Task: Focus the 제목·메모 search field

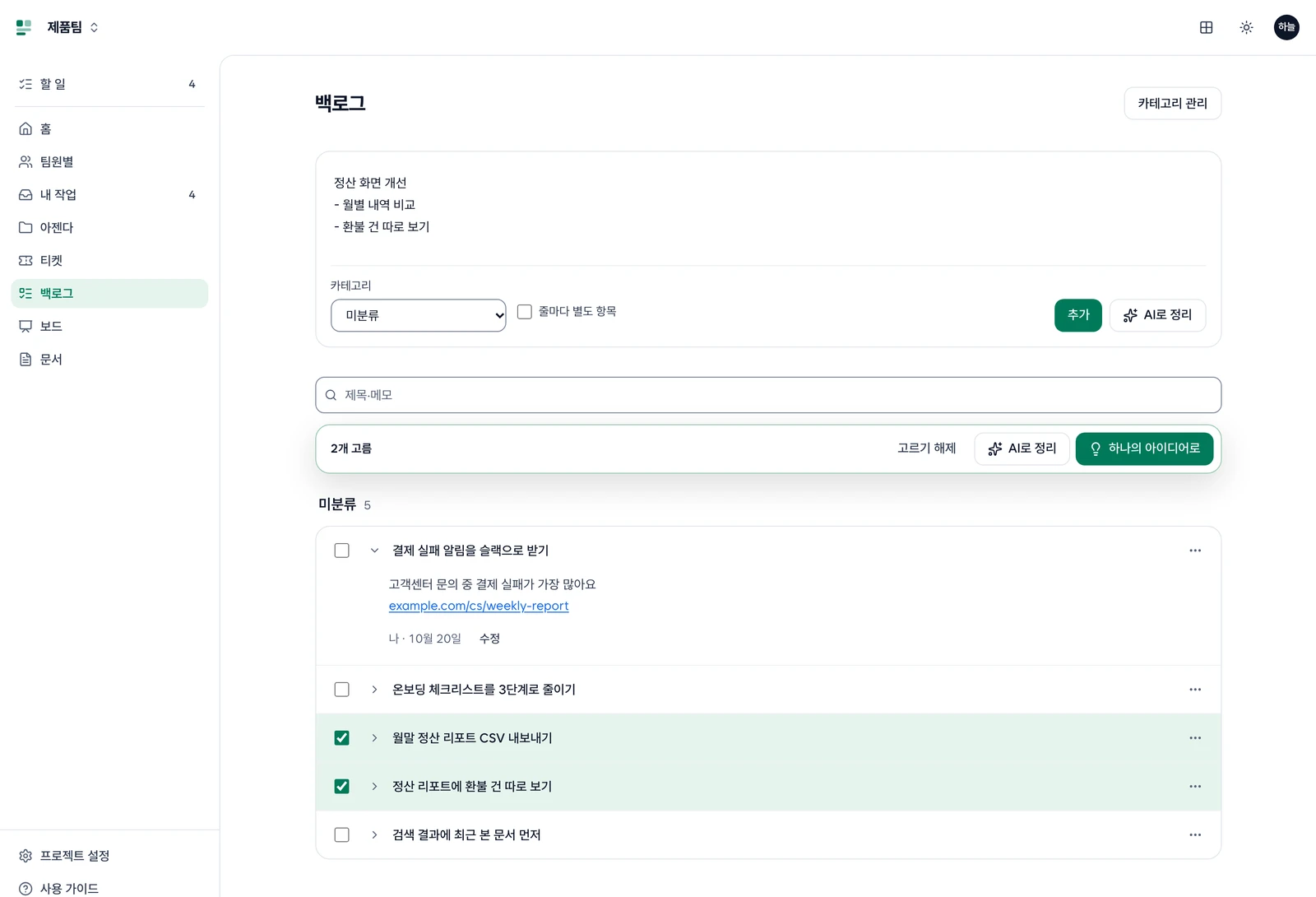Action: (768, 395)
